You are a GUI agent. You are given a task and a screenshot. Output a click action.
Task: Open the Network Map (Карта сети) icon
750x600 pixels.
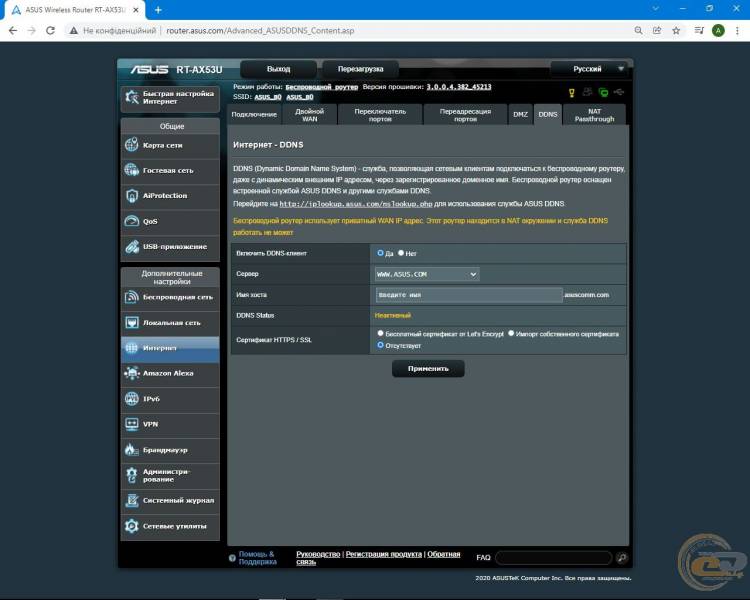[132, 144]
